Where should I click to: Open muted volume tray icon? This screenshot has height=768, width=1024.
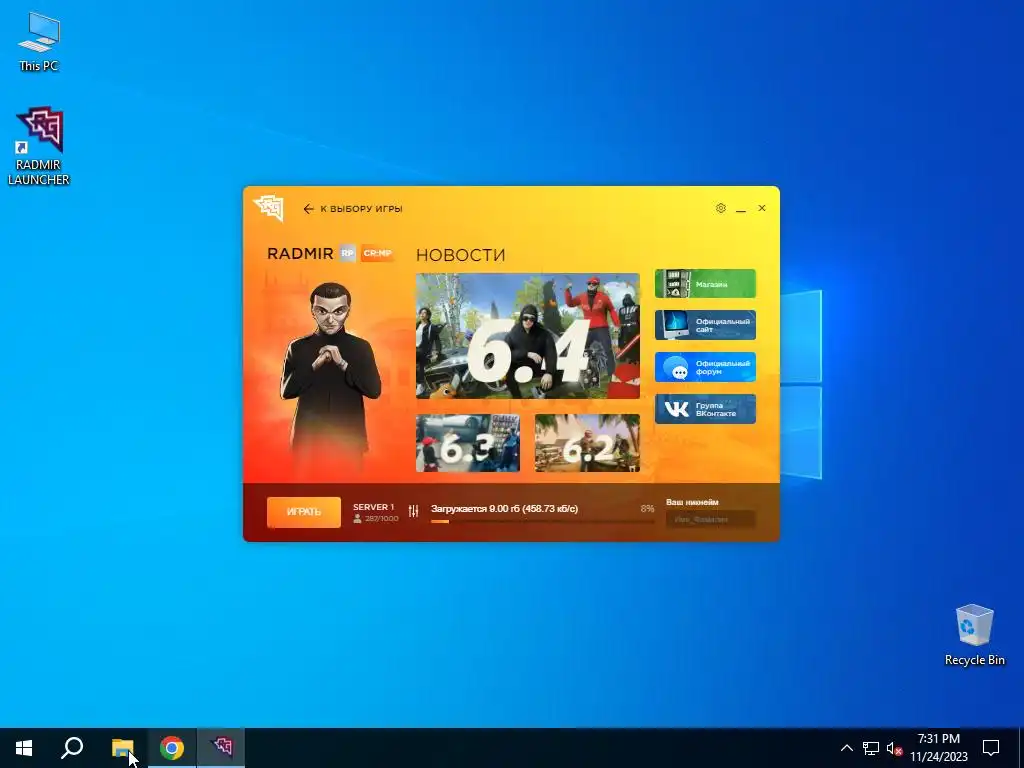pyautogui.click(x=894, y=748)
